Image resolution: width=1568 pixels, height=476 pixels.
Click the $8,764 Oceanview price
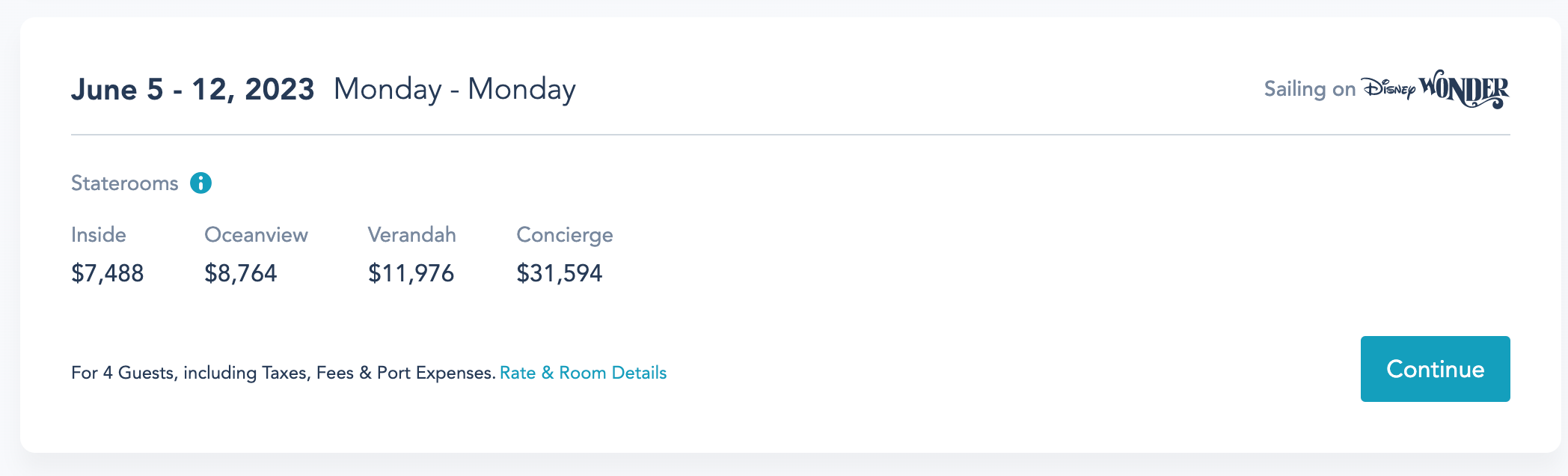[240, 273]
